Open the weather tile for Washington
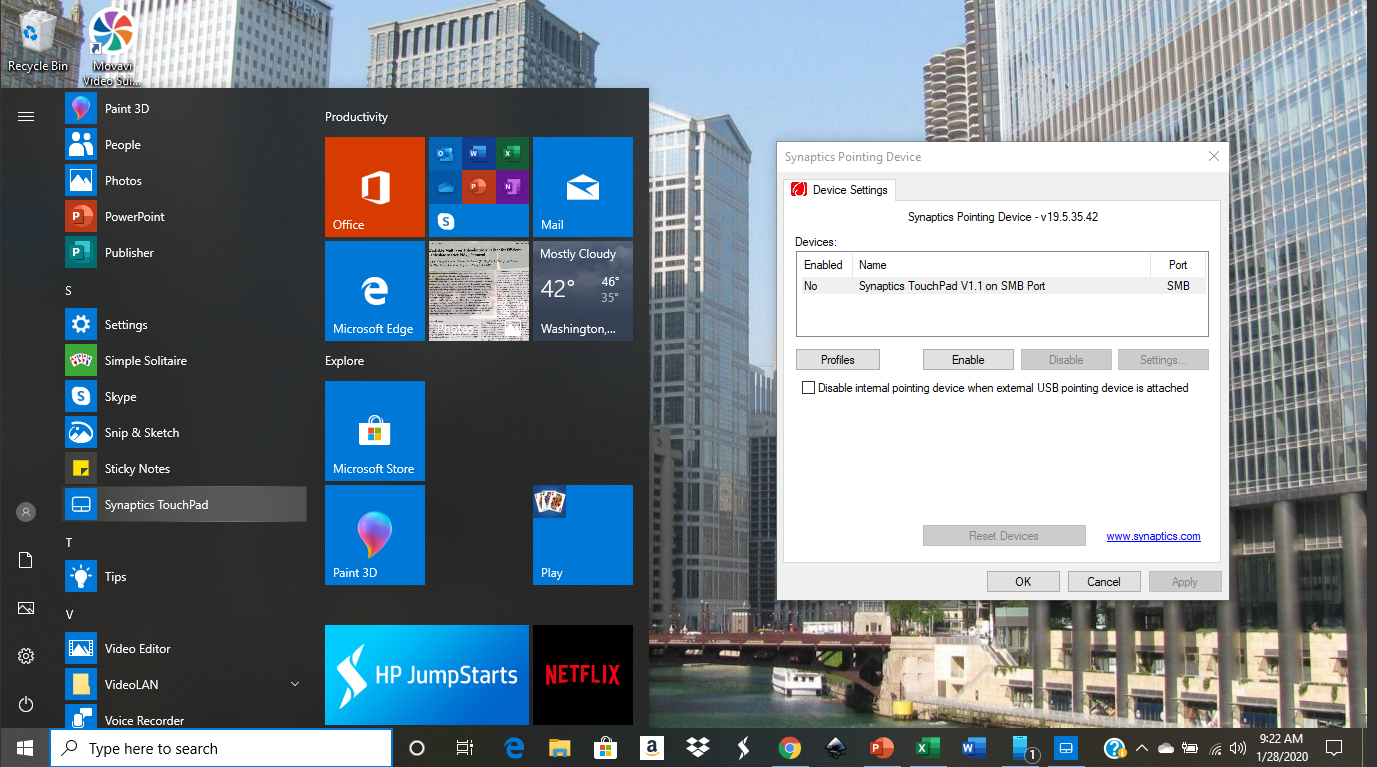1377x767 pixels. click(x=583, y=291)
